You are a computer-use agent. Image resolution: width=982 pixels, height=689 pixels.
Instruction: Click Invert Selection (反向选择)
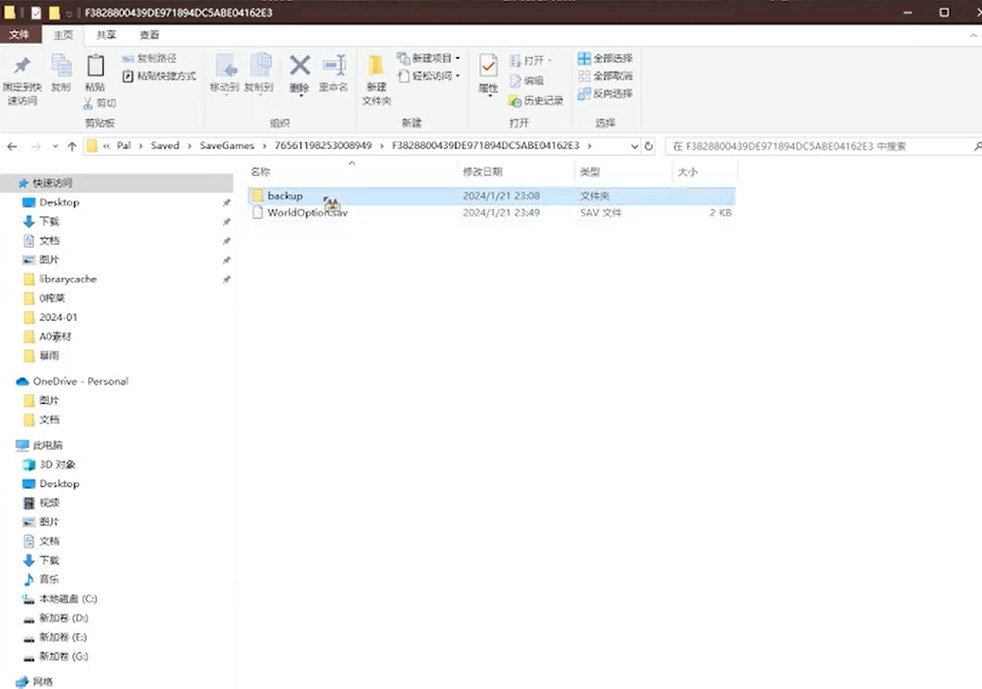605,93
